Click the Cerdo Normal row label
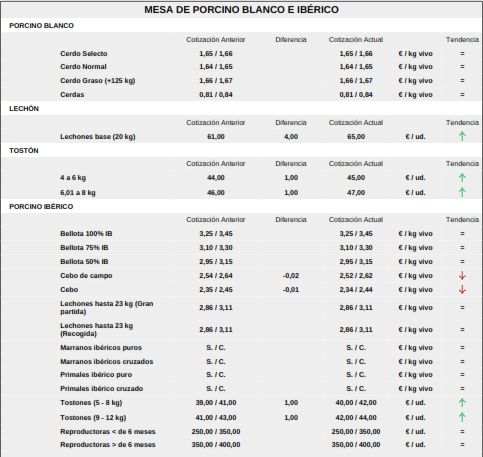The image size is (483, 457). tap(83, 67)
